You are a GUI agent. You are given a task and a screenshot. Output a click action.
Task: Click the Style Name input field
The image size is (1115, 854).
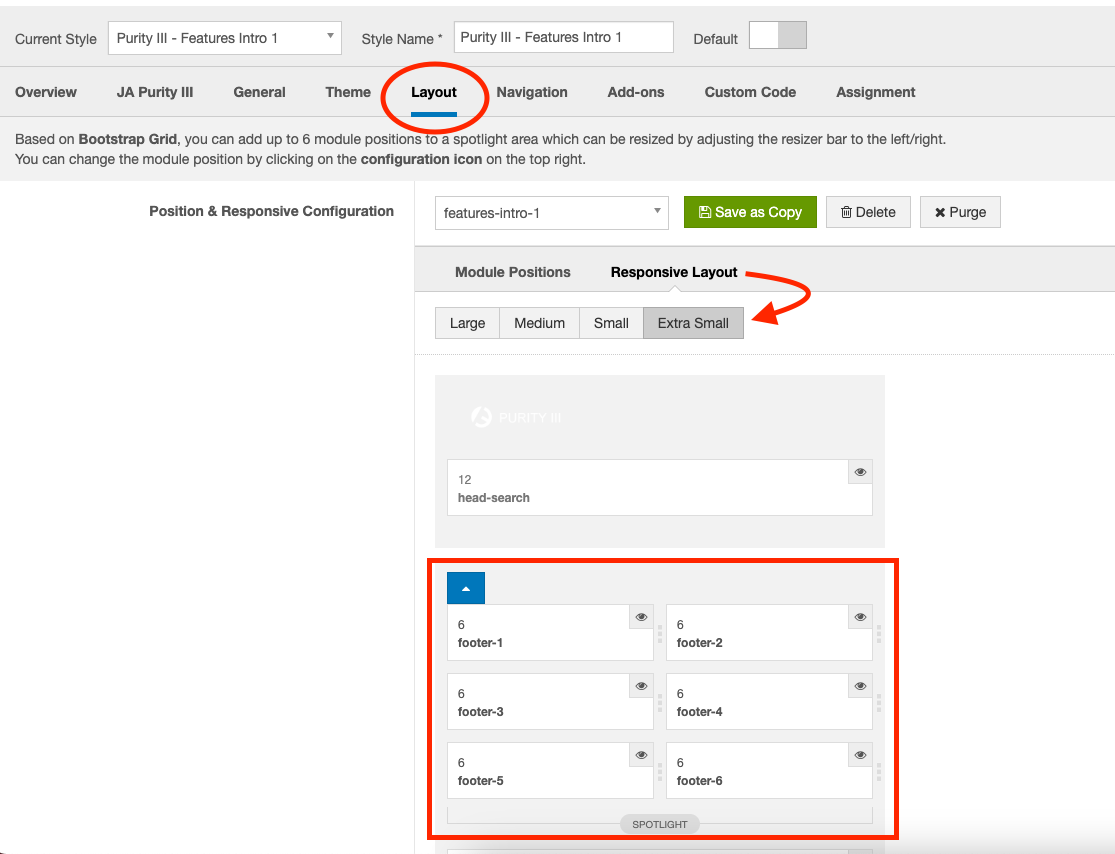[x=563, y=37]
